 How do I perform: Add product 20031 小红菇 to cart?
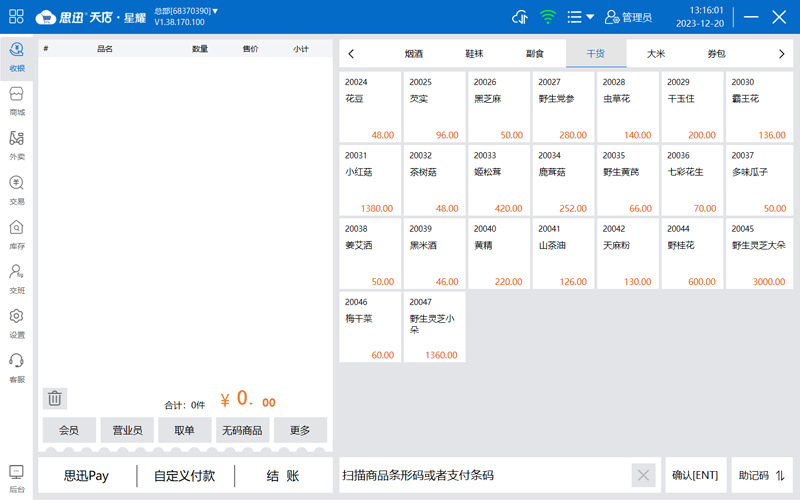(x=370, y=181)
